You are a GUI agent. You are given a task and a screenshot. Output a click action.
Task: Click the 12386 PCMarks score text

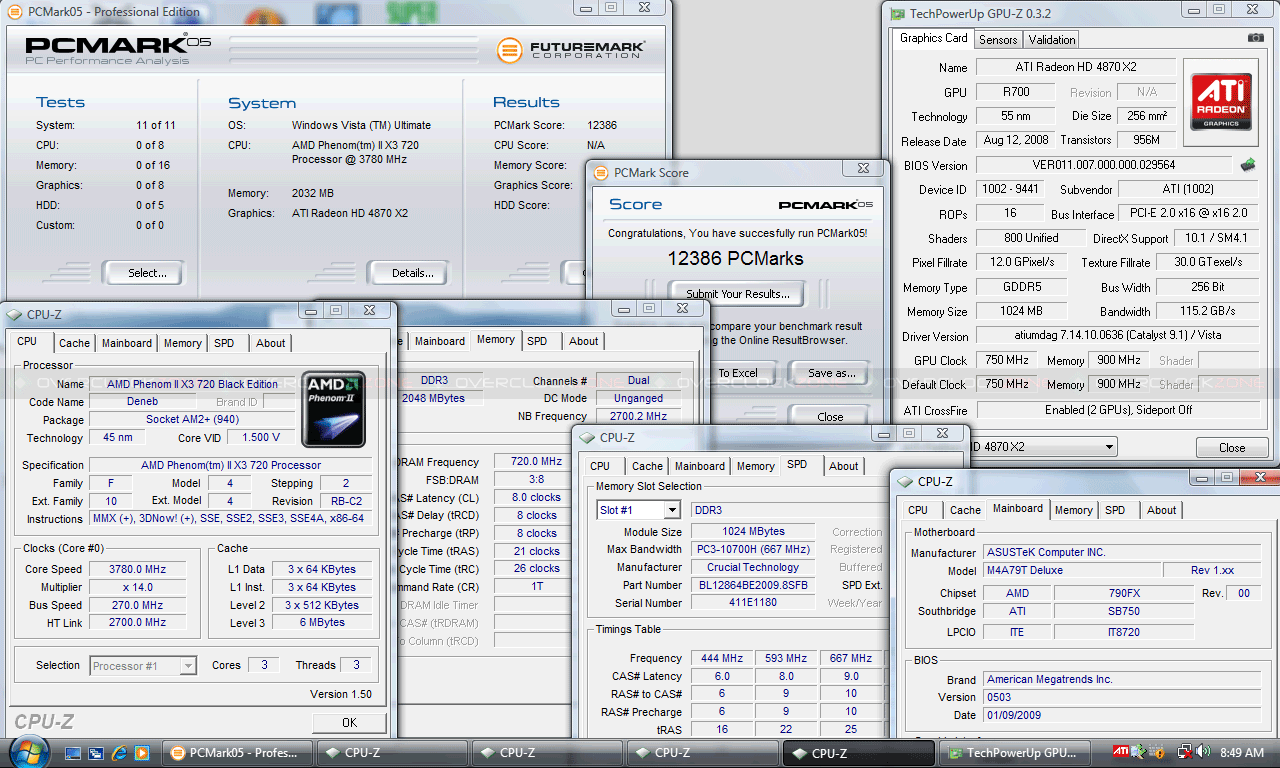pyautogui.click(x=736, y=258)
